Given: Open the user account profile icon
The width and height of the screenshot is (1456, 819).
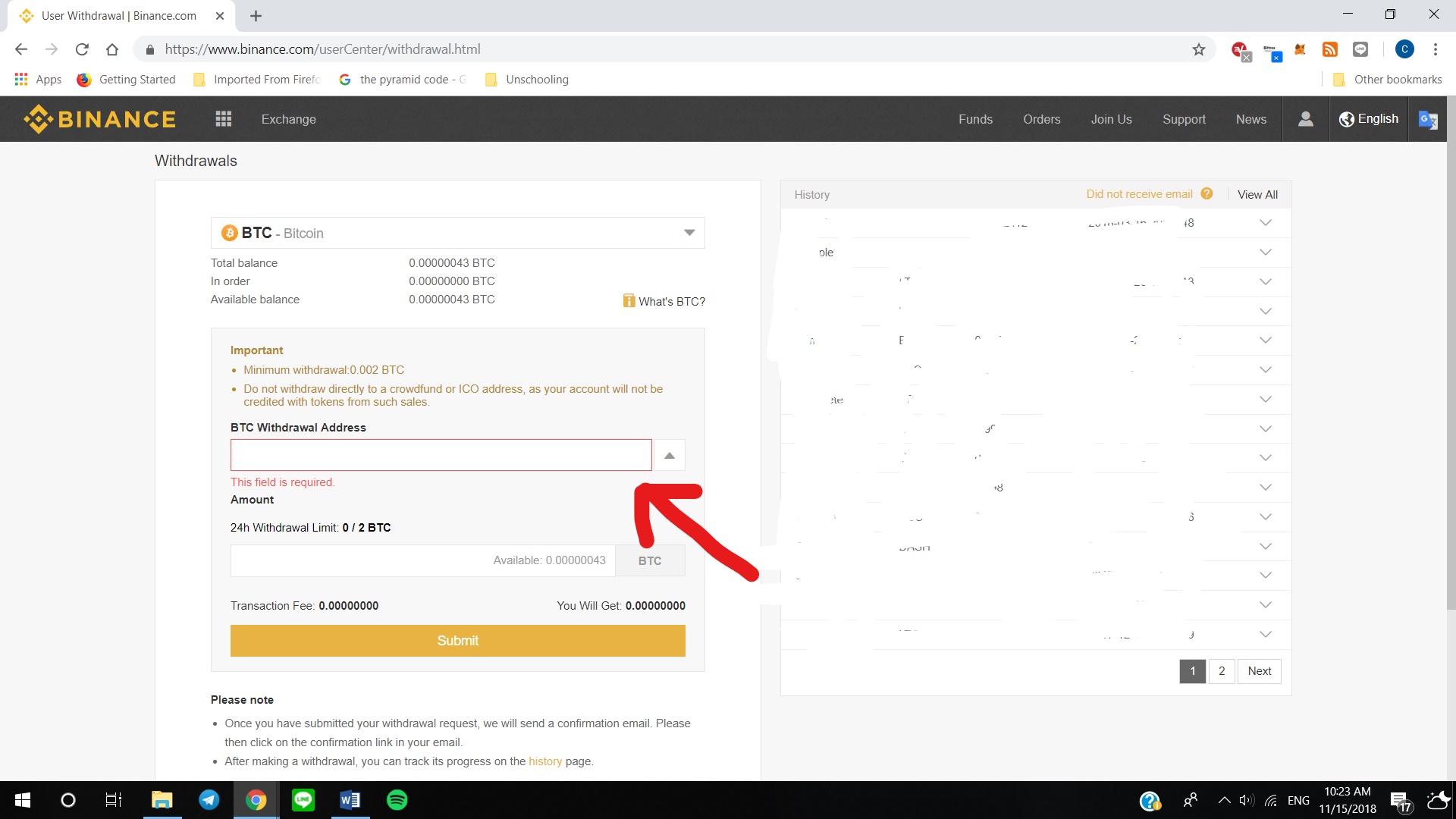Looking at the screenshot, I should pos(1305,119).
